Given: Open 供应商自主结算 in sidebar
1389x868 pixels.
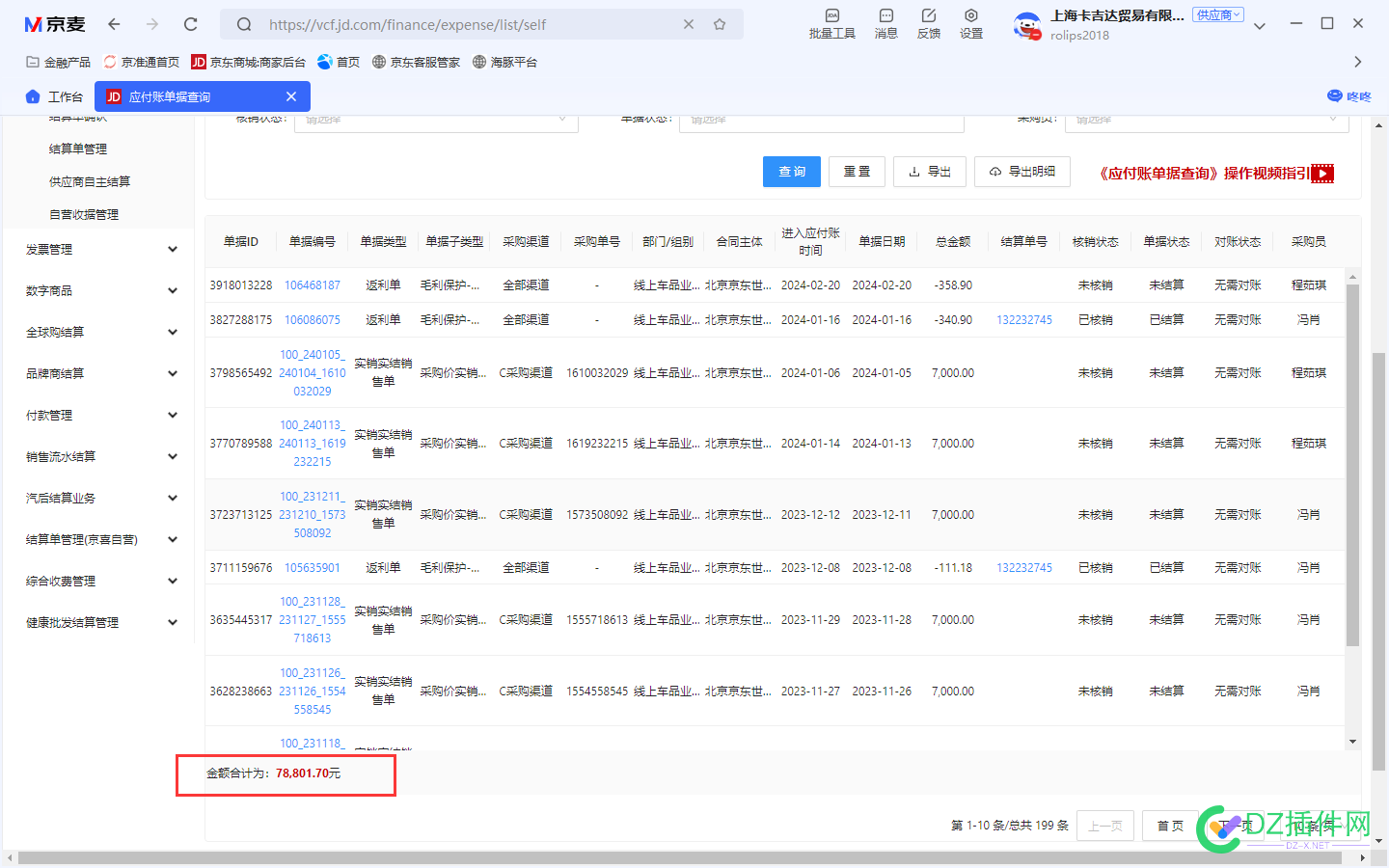Looking at the screenshot, I should point(90,181).
